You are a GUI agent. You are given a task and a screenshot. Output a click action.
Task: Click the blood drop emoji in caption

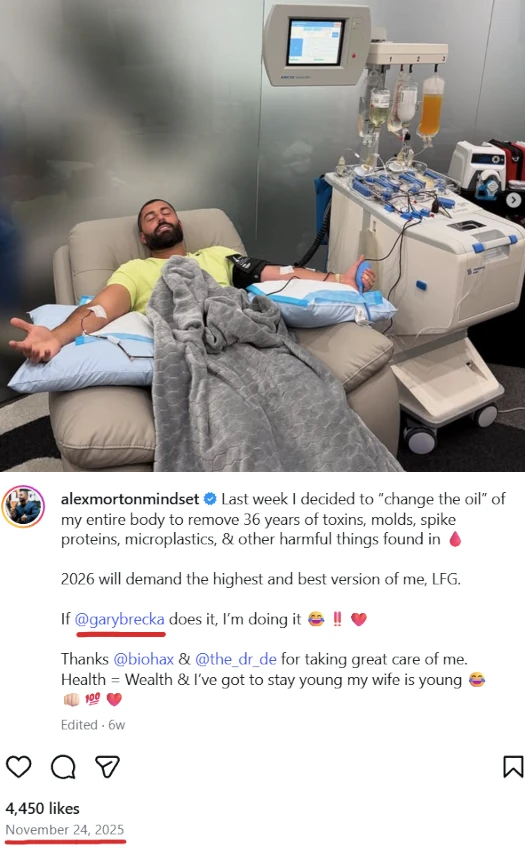(455, 539)
